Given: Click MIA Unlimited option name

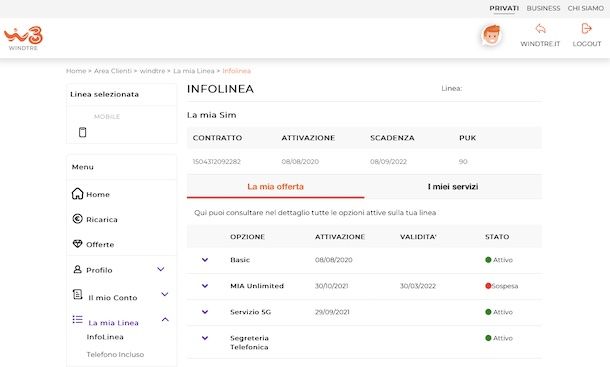Looking at the screenshot, I should (257, 286).
